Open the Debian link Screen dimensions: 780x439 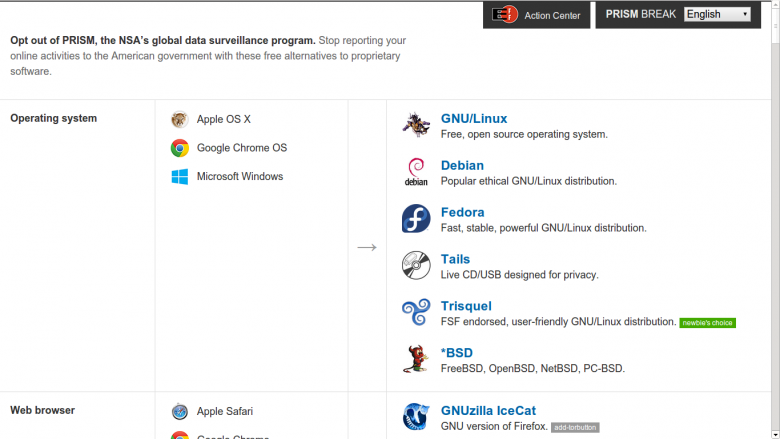pyautogui.click(x=462, y=165)
